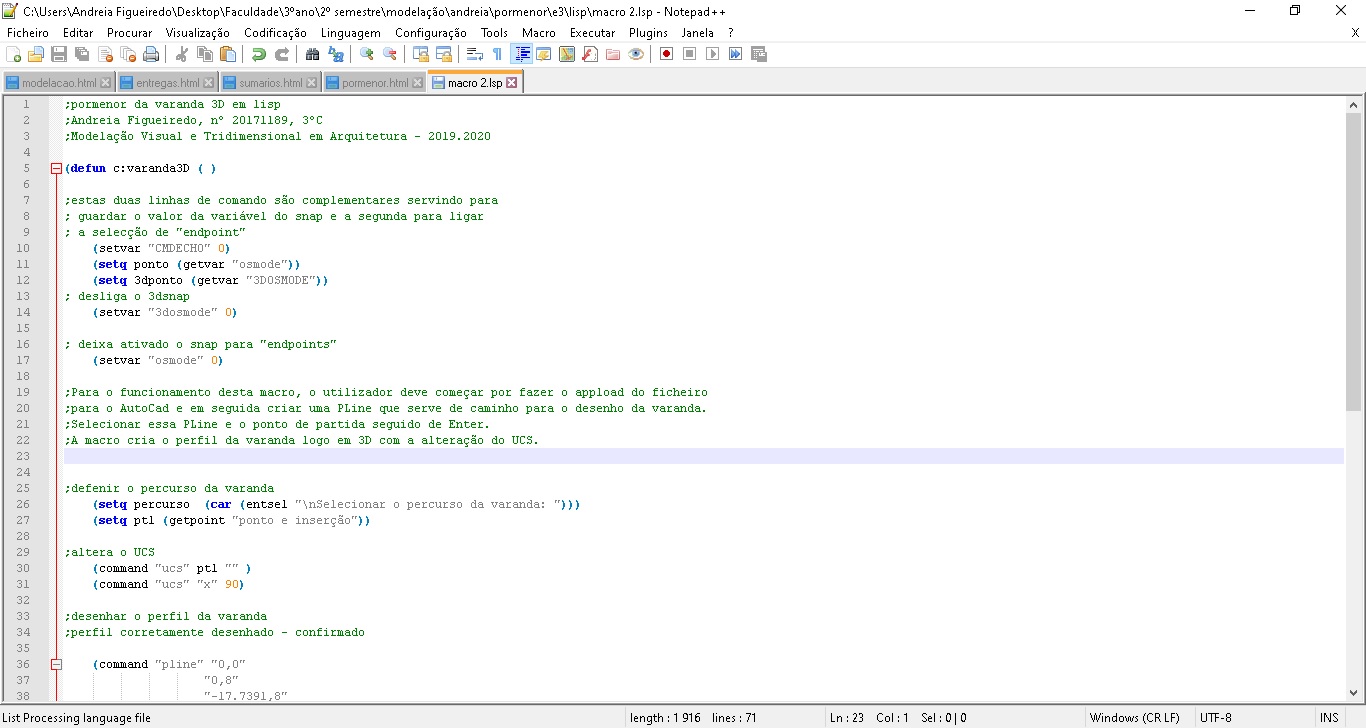Screen dimensions: 1366x728
Task: Toggle Show All Characters pilcrow icon
Action: coord(498,54)
